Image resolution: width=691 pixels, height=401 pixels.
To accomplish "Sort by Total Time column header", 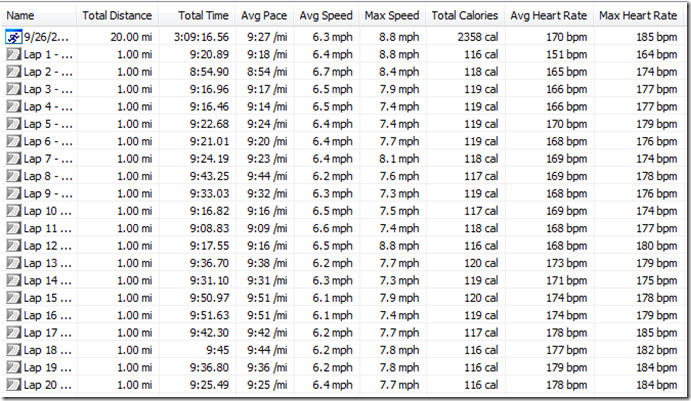I will 203,17.
